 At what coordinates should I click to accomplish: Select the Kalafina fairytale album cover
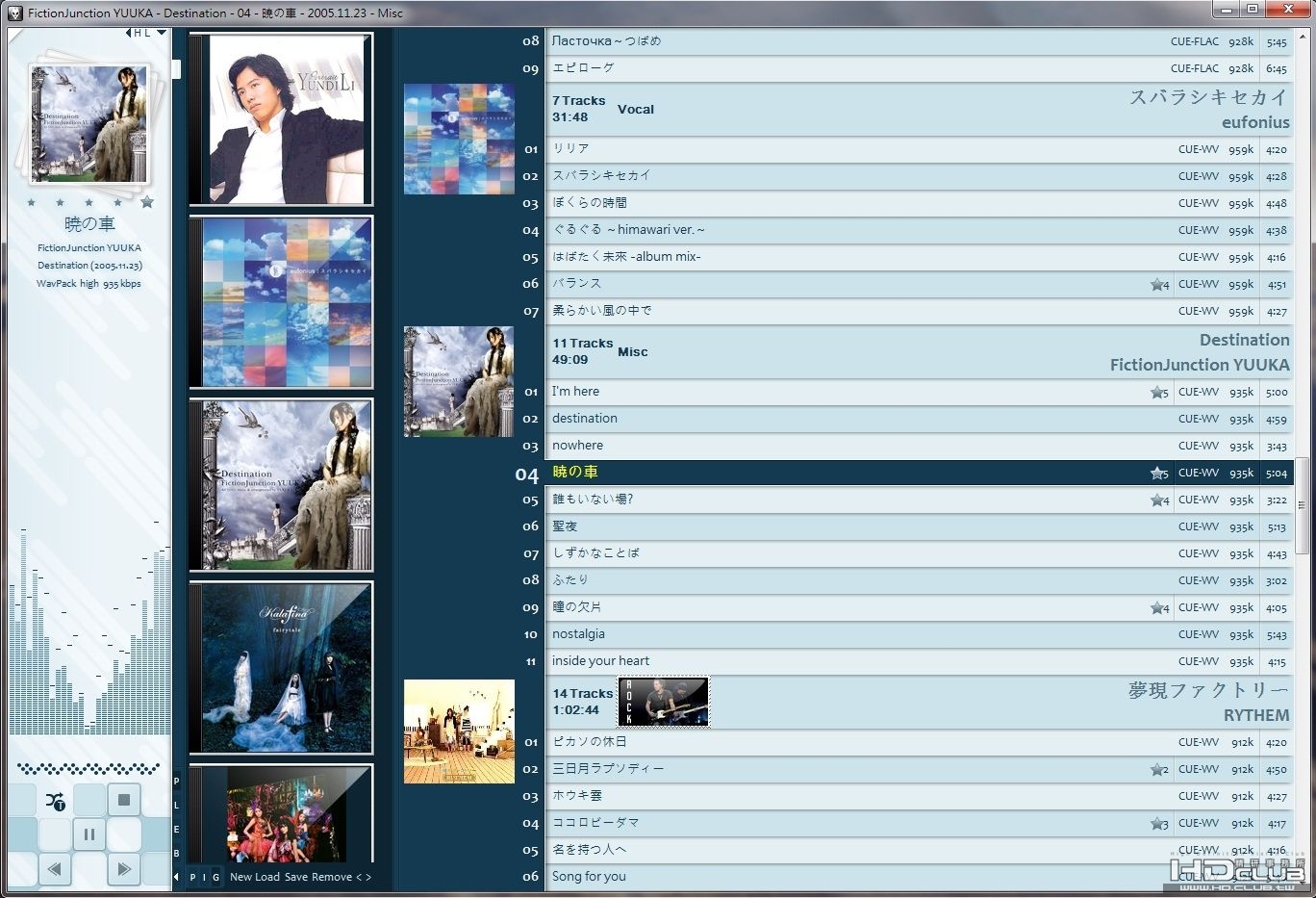[281, 667]
